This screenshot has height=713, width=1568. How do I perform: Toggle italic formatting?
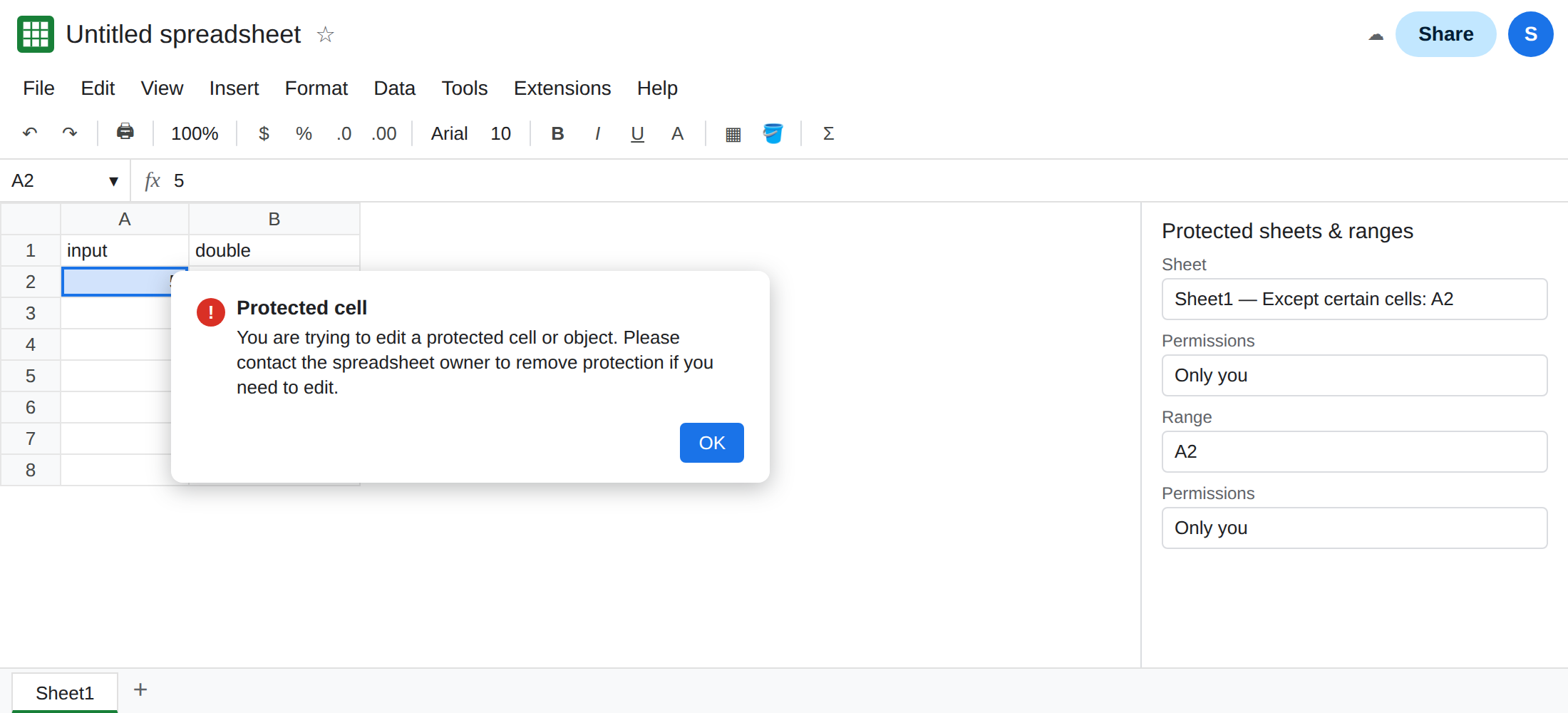[x=597, y=133]
